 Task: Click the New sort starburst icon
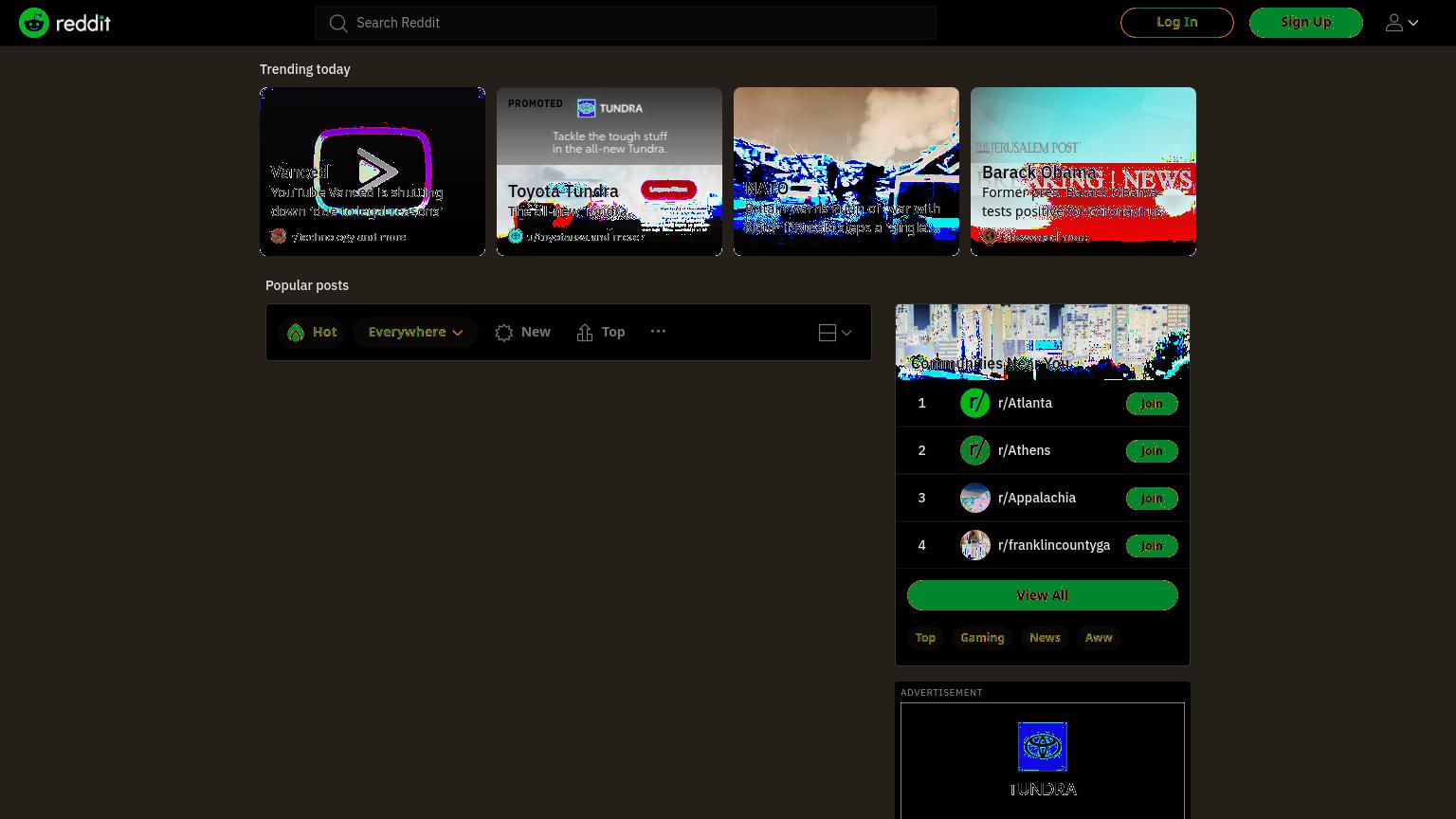[504, 333]
